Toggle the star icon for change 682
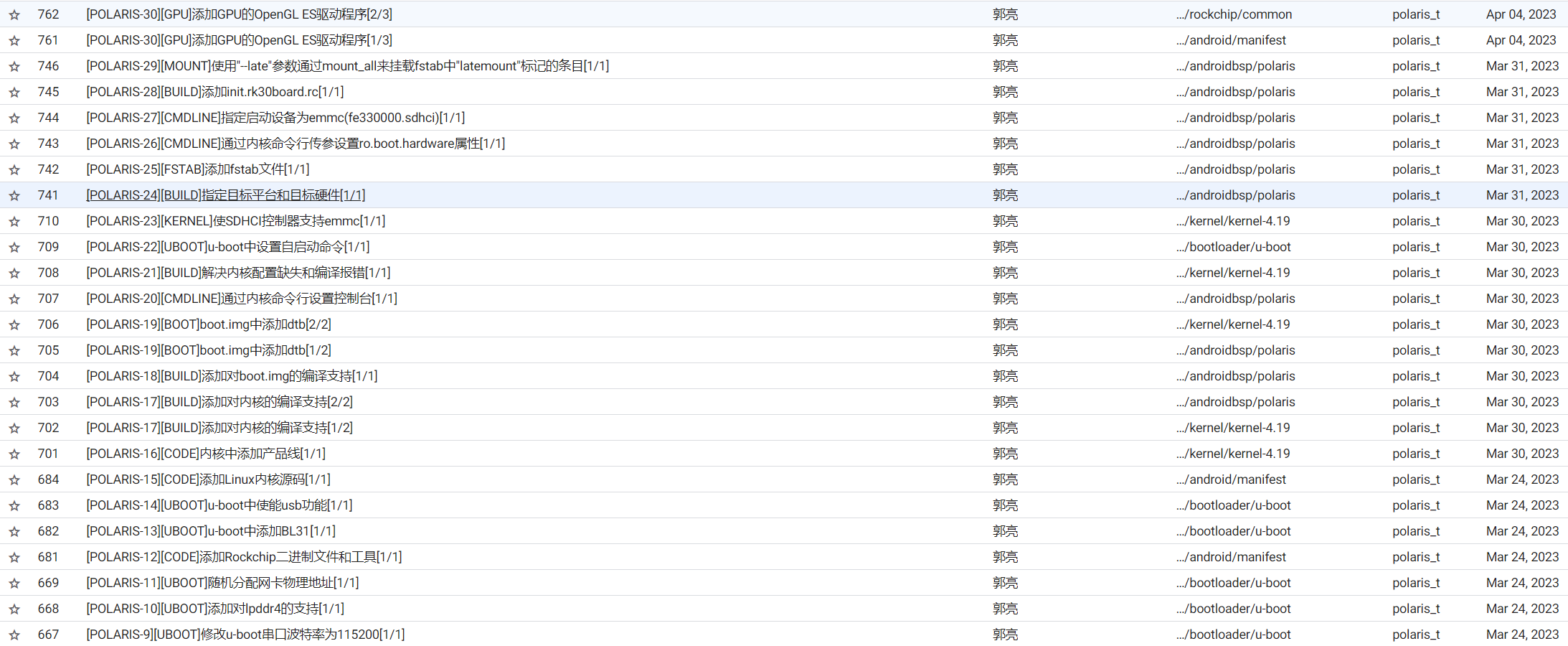Screen dimensions: 1568x646 (x=14, y=531)
